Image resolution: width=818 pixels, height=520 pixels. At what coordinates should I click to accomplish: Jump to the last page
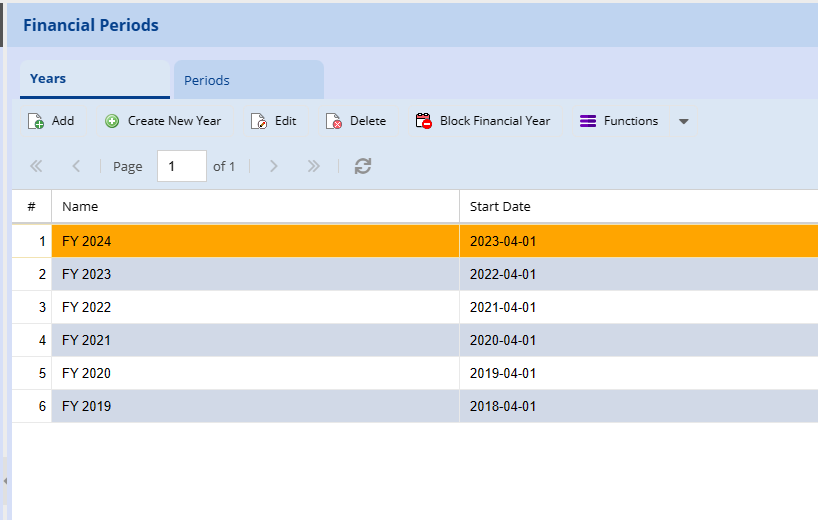[313, 166]
